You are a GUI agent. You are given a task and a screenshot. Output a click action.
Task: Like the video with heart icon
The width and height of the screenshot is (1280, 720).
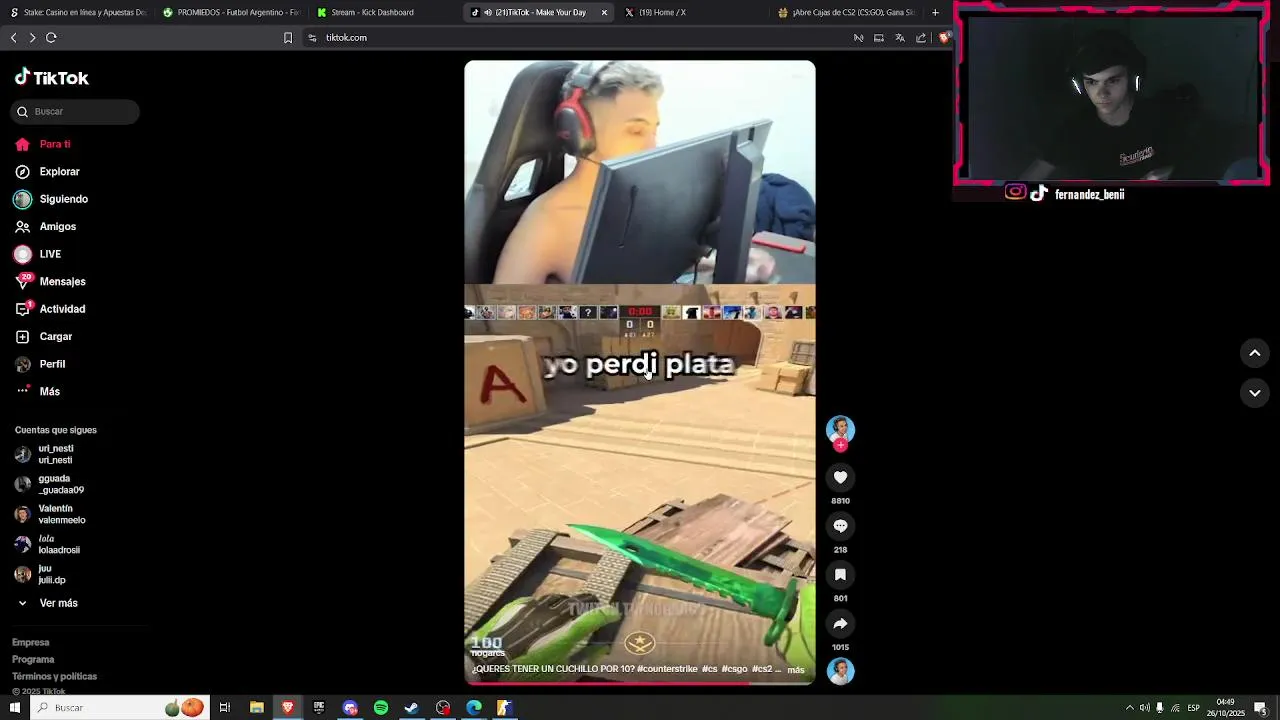tap(840, 477)
